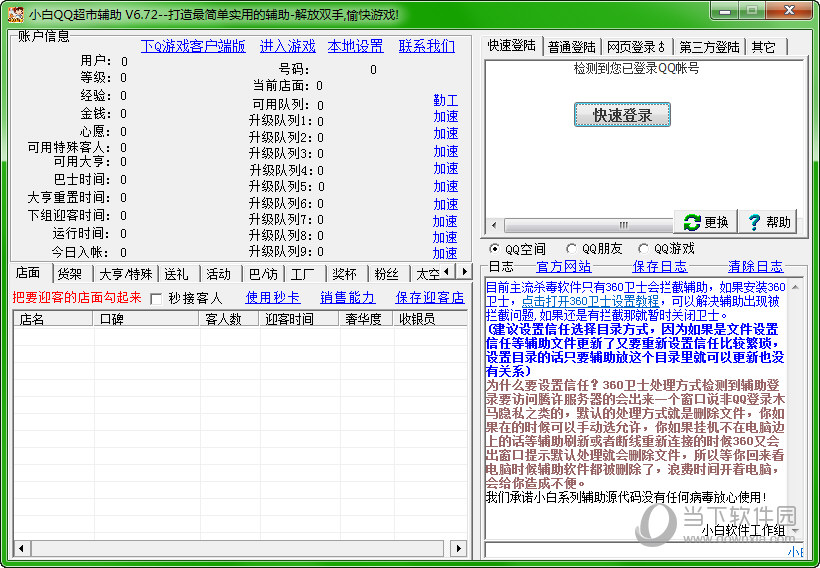Switch to the 普通登陆 tab

point(572,47)
